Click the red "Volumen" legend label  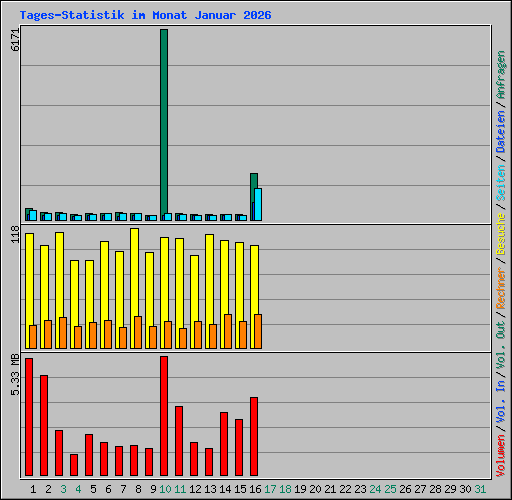(x=501, y=455)
